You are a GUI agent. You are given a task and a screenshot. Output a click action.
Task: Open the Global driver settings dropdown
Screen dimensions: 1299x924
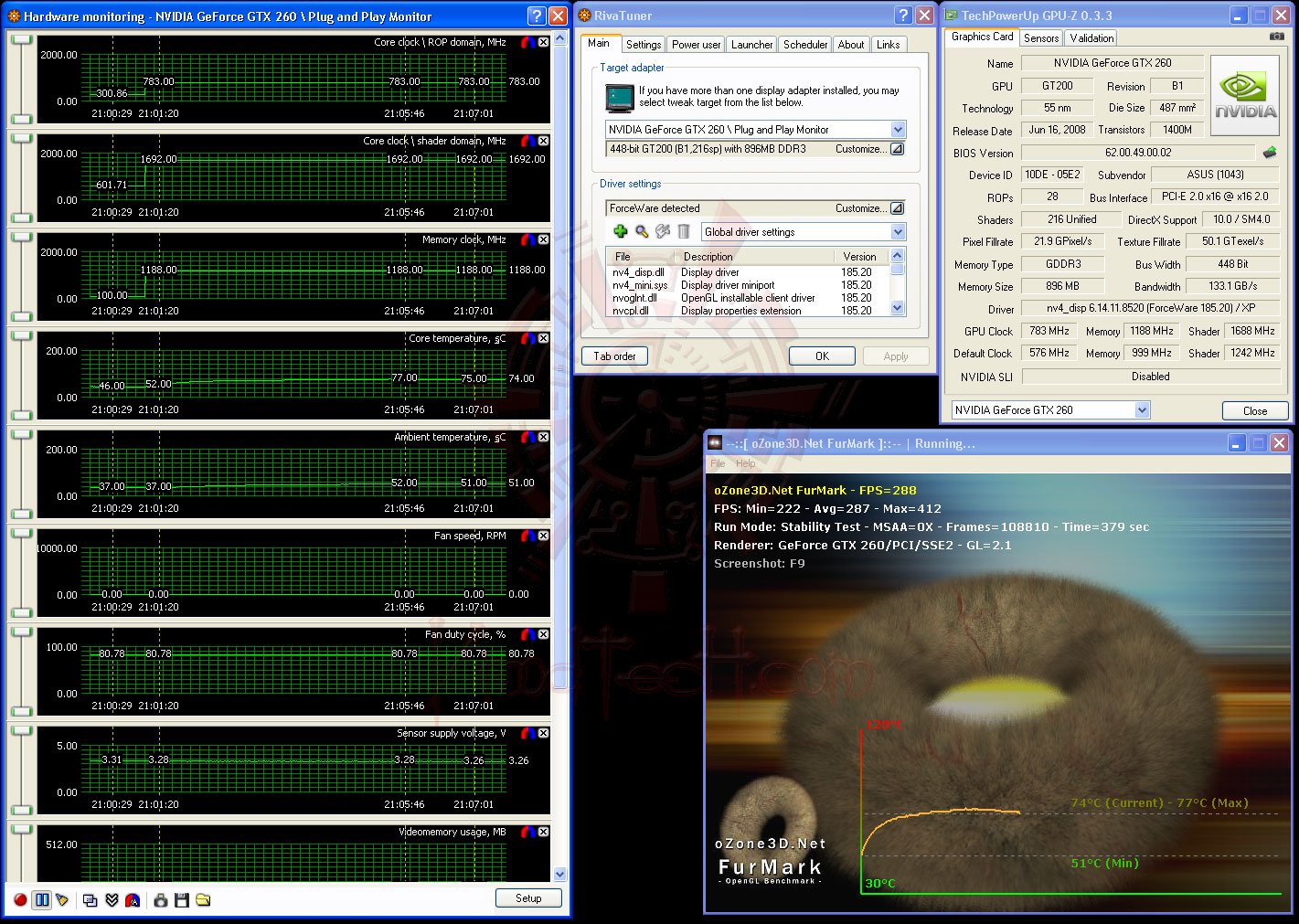(x=898, y=232)
